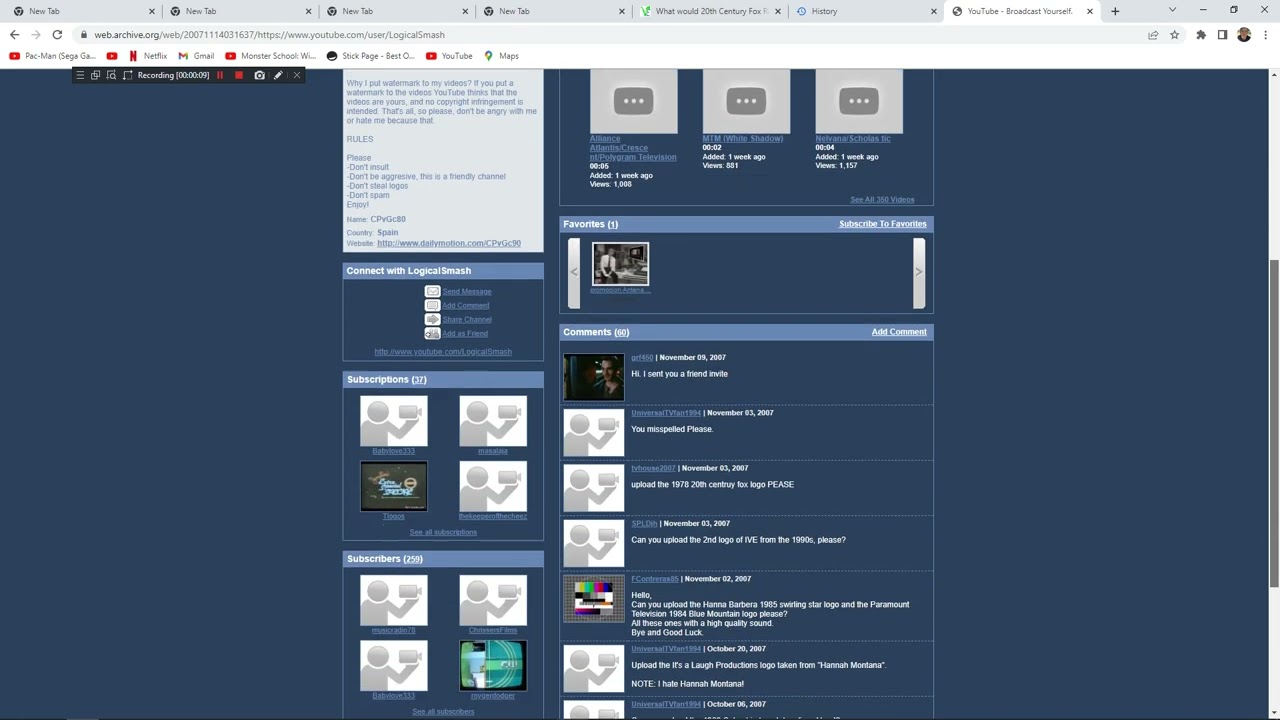Switch to the 20th Century Fox tab
The width and height of the screenshot is (1280, 720).
click(x=708, y=11)
